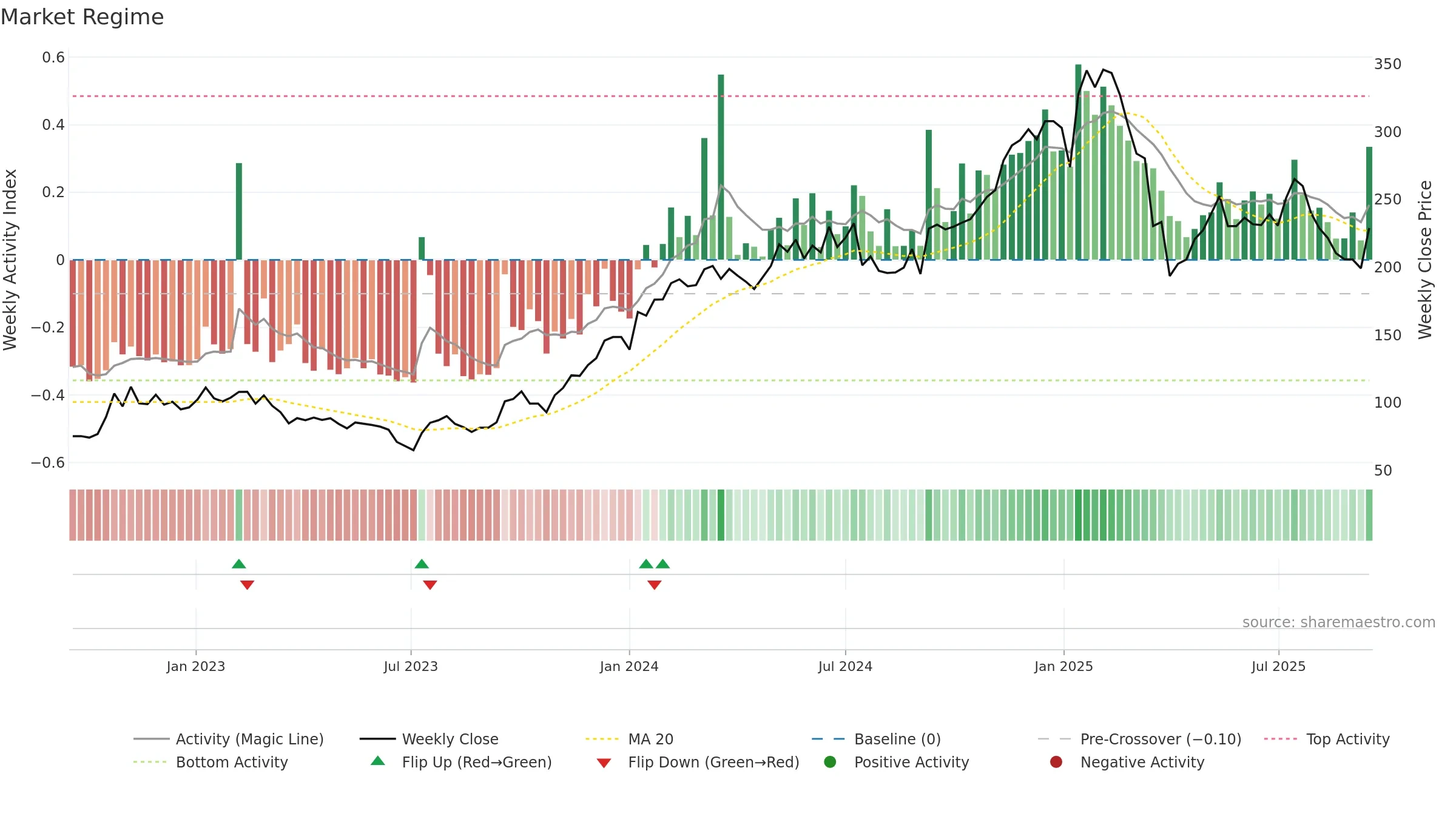The width and height of the screenshot is (1456, 819).
Task: Toggle the Flip Up (Red→Green) legend entry
Action: coord(461,762)
